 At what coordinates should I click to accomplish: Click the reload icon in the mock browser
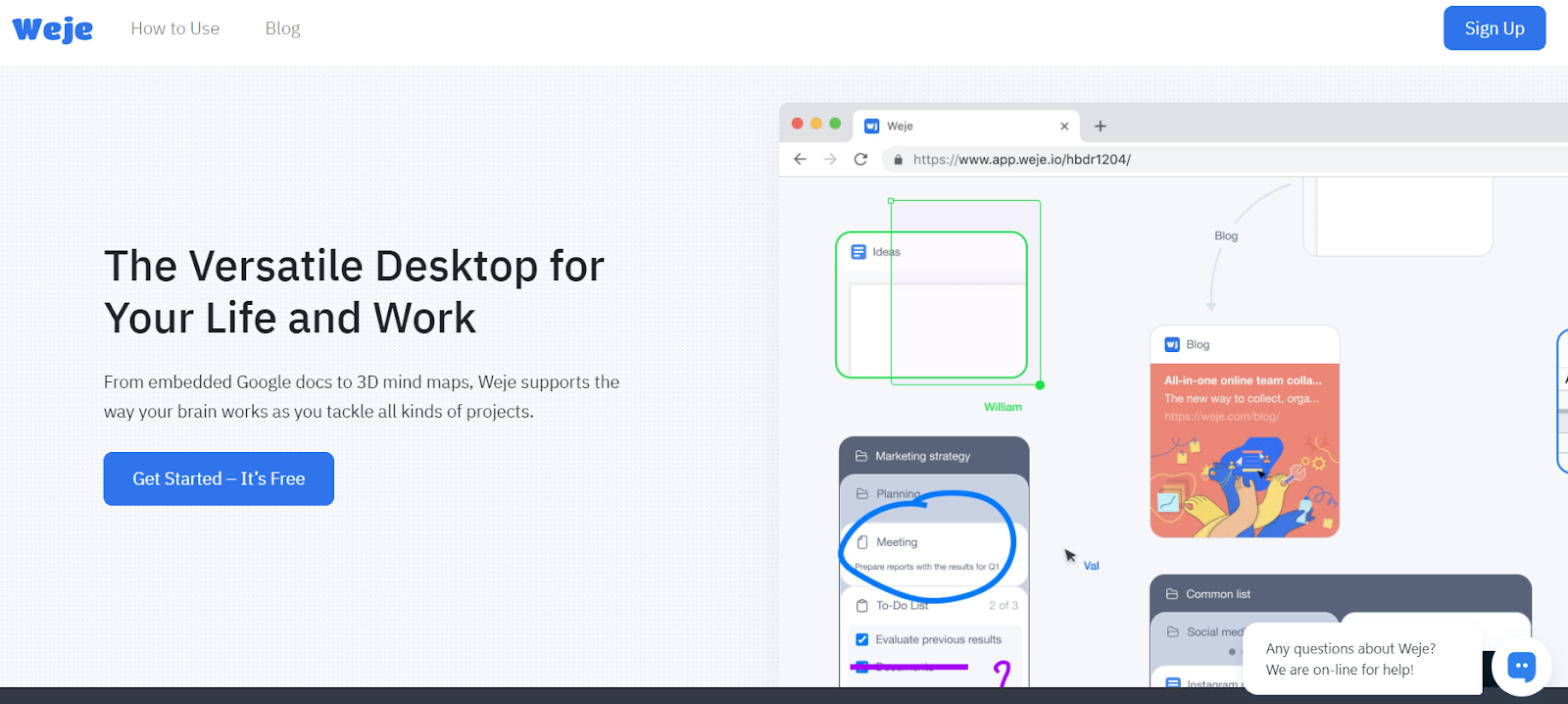[x=860, y=159]
